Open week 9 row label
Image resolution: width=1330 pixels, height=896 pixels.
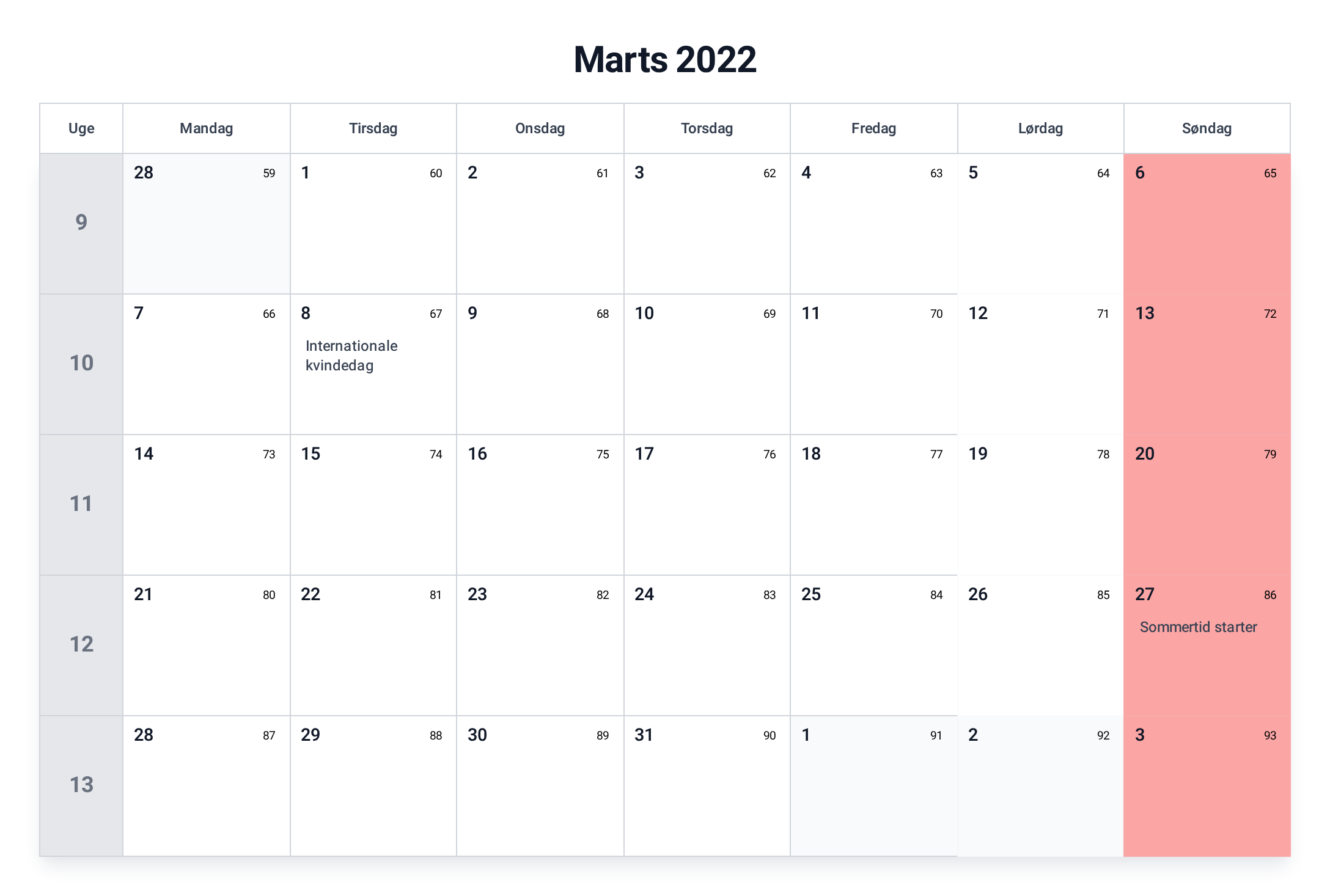tap(81, 224)
